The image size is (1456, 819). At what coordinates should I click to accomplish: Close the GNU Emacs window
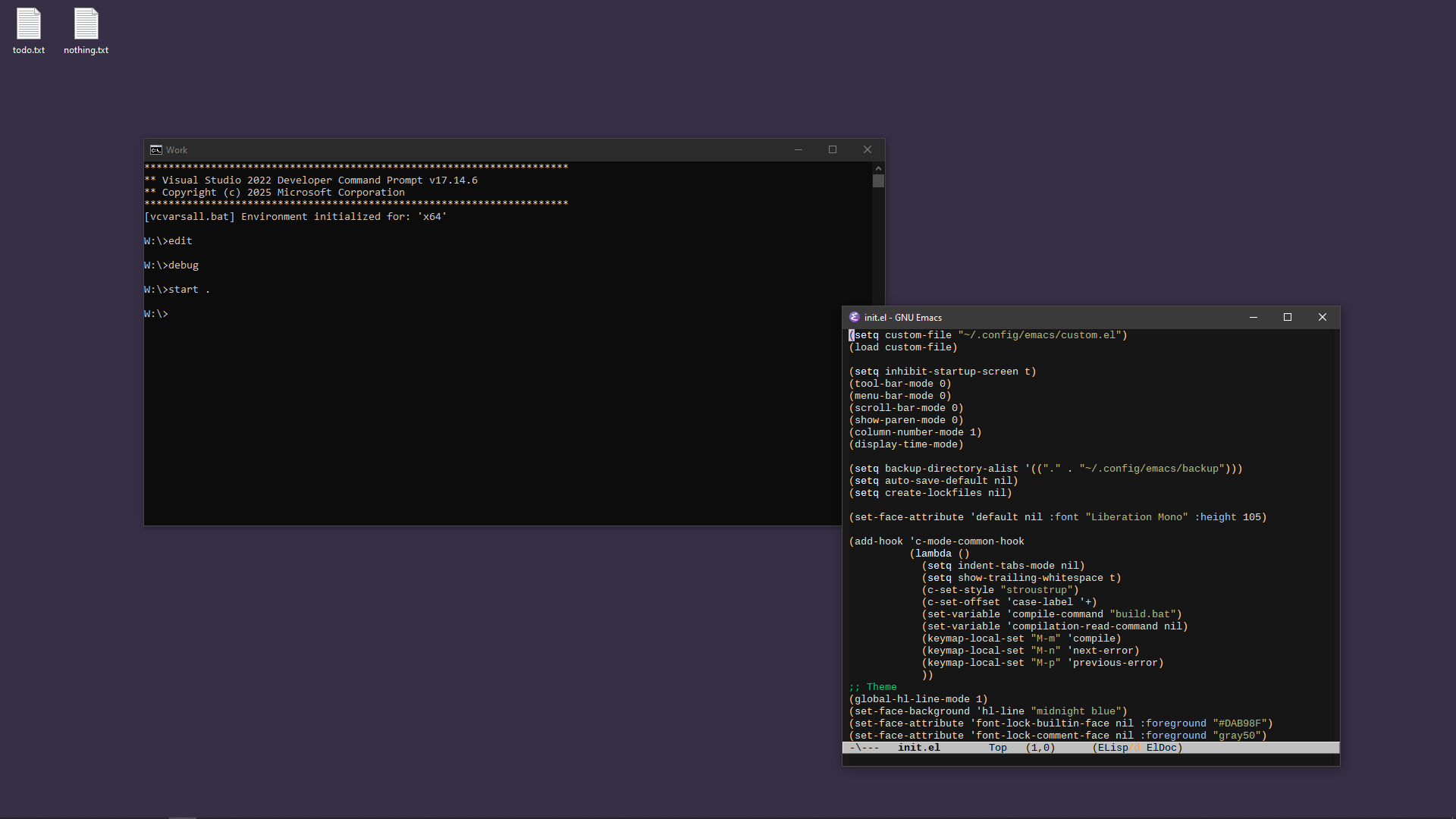click(1323, 317)
